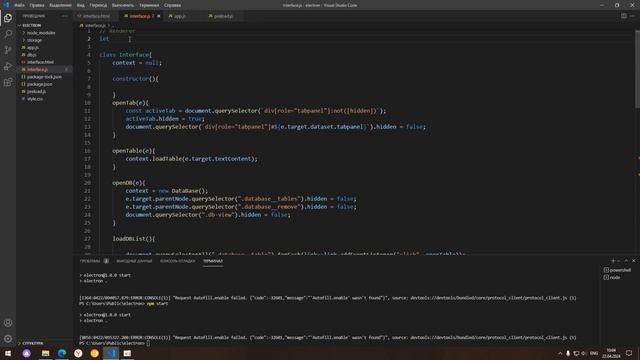
Task: Open the Explorer view in activity bar
Action: tap(8, 18)
